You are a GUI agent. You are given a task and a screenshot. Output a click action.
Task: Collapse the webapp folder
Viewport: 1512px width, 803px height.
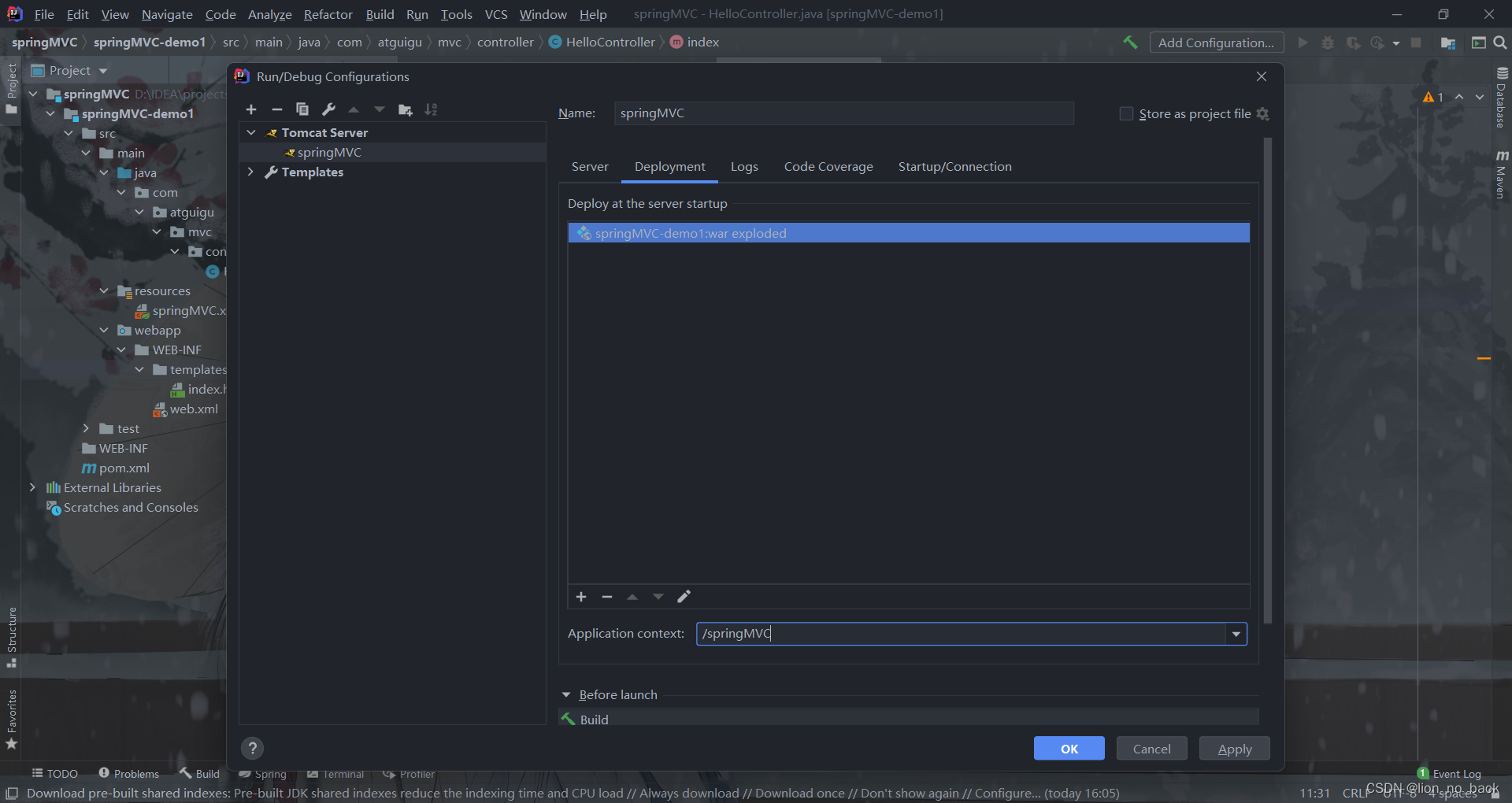pyautogui.click(x=104, y=330)
